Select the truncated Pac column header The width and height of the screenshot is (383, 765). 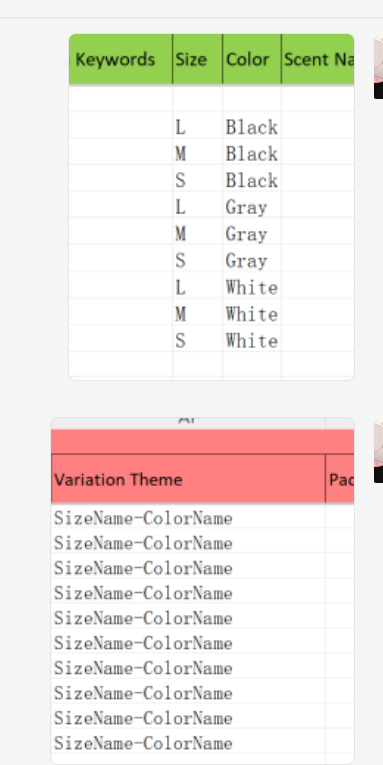point(340,479)
